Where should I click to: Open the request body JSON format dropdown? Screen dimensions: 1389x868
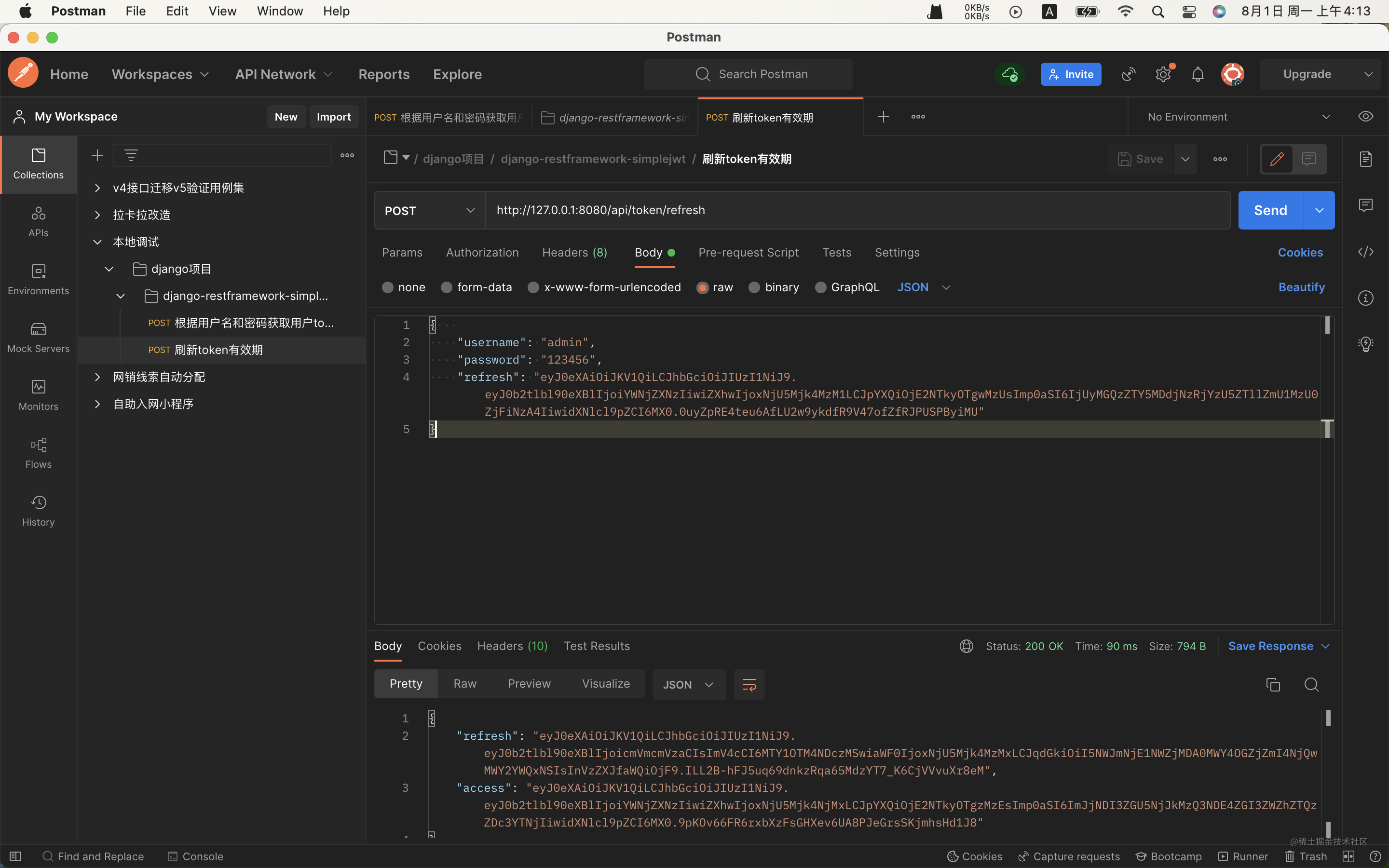pos(924,287)
